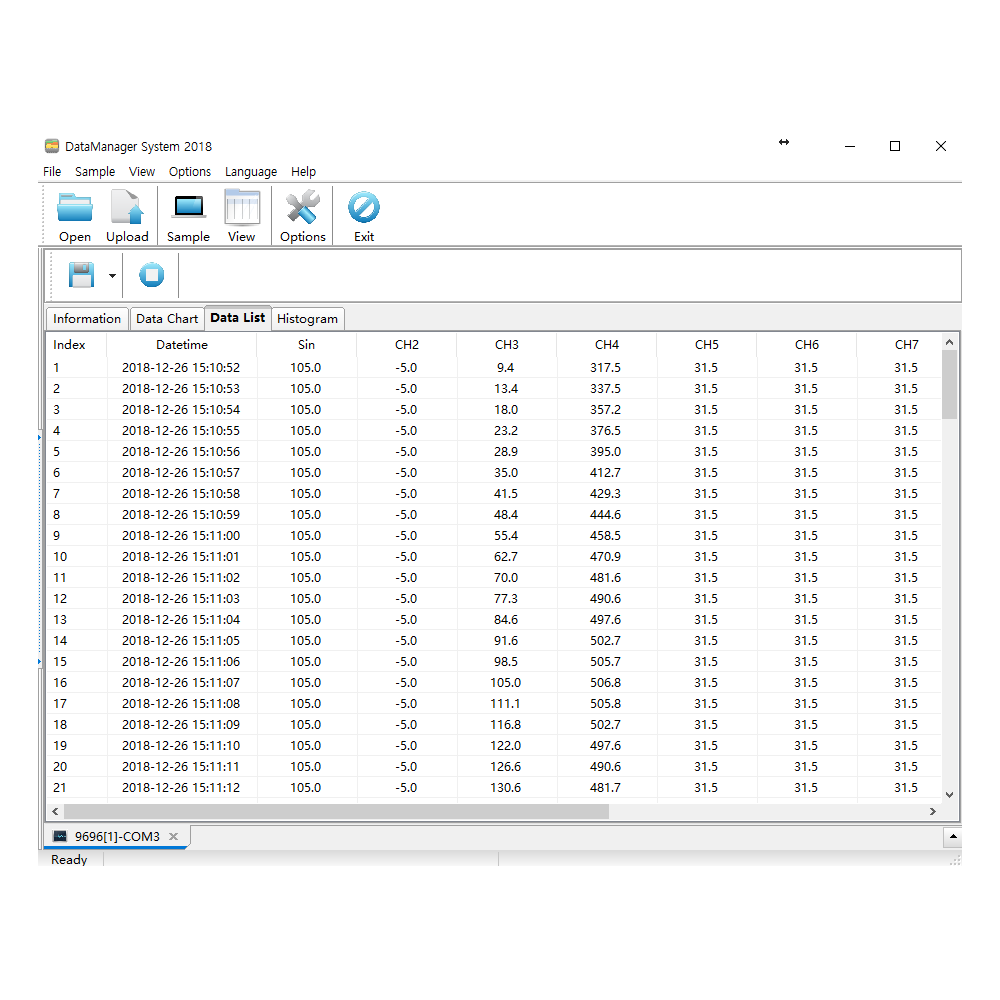Open the Sample menu in menu bar

(95, 172)
